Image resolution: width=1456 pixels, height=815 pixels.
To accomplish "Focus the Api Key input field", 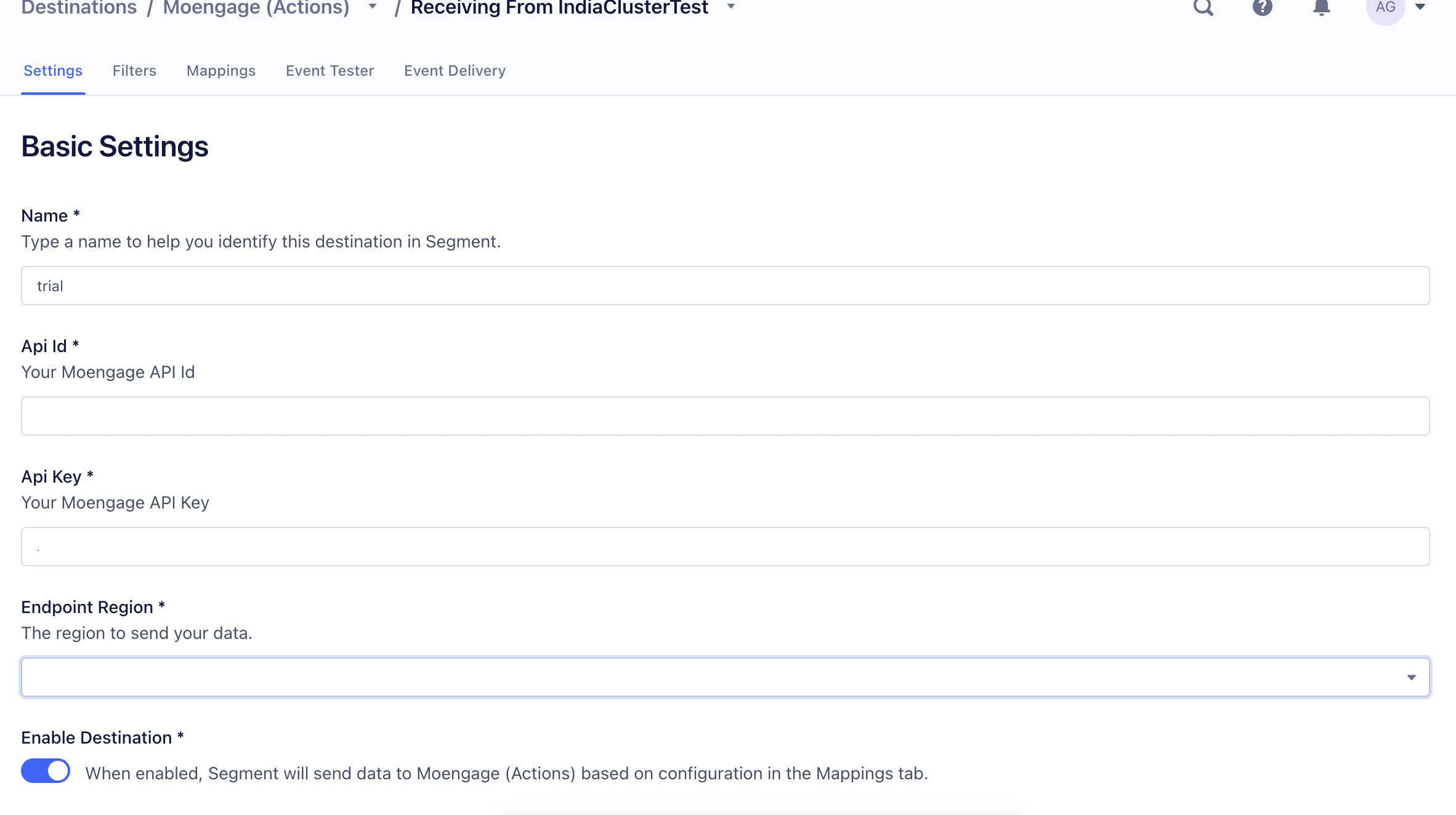I will click(x=725, y=547).
